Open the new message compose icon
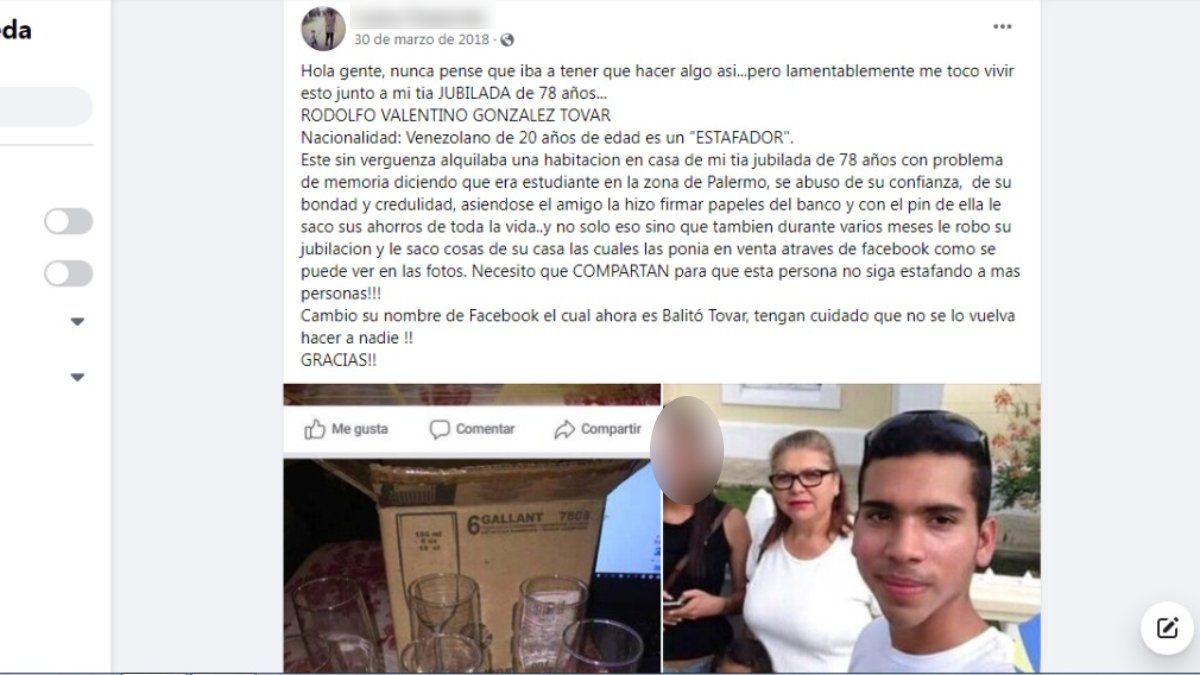Screen dimensions: 1200x675 click(1167, 628)
